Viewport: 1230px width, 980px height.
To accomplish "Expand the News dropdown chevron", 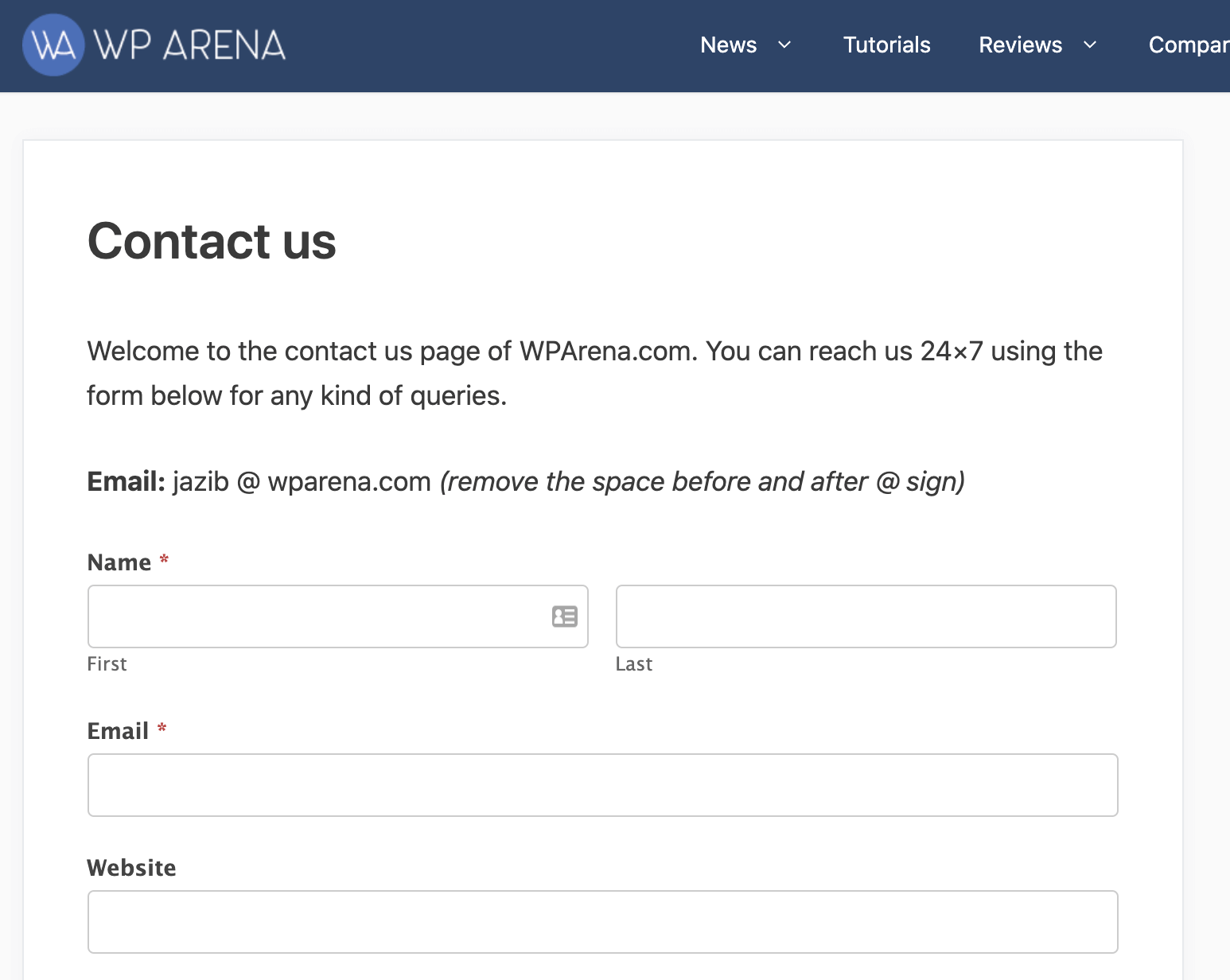I will point(784,45).
